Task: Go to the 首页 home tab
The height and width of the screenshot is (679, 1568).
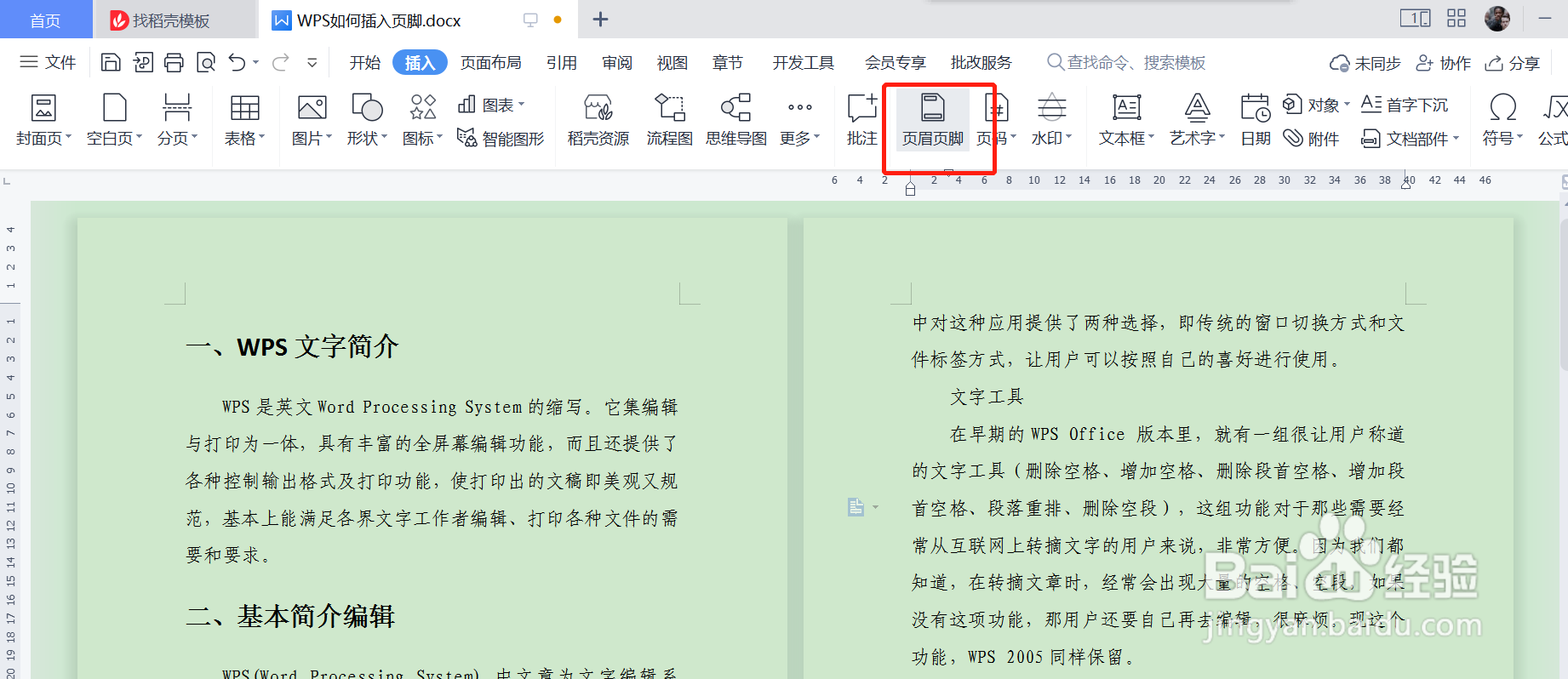Action: [x=46, y=20]
